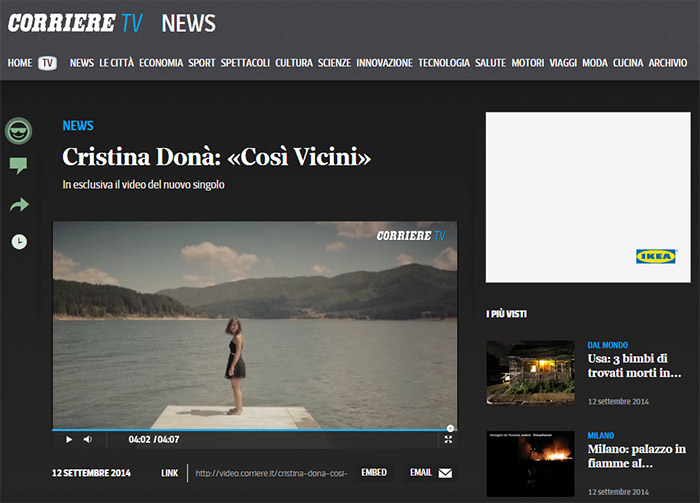
Task: Open the Milano fire video thumbnail
Action: tap(530, 463)
